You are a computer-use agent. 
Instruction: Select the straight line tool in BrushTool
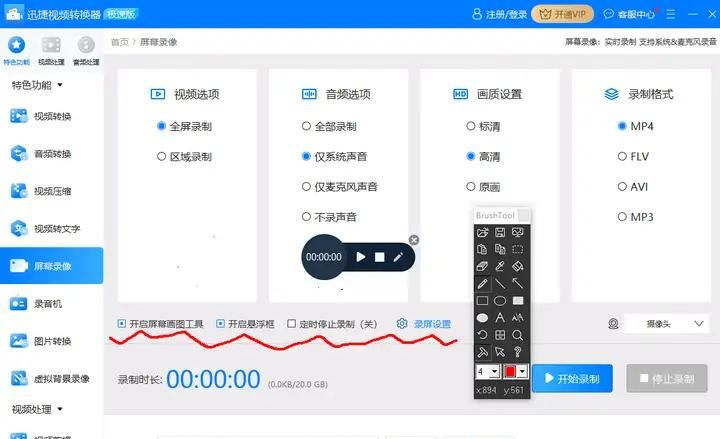[500, 284]
